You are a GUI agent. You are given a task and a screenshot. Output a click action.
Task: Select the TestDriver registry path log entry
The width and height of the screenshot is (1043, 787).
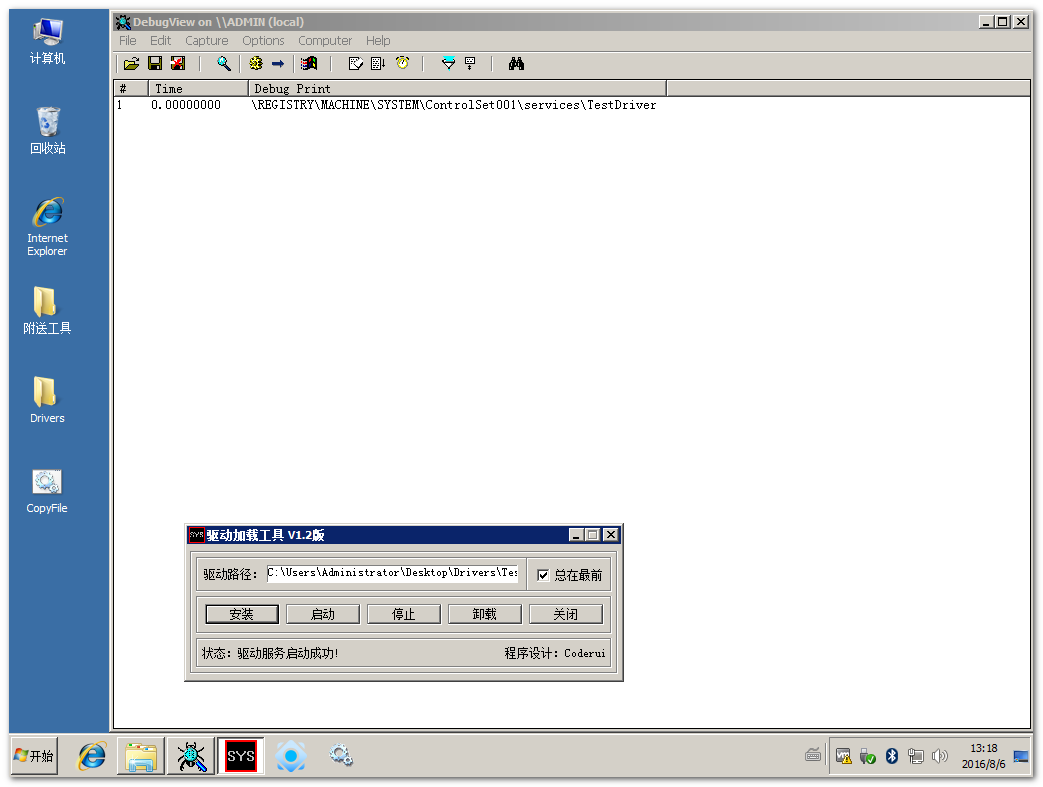(454, 105)
